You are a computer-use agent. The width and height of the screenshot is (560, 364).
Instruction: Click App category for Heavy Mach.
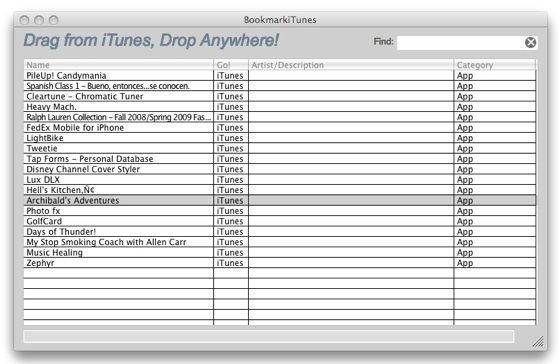point(465,107)
